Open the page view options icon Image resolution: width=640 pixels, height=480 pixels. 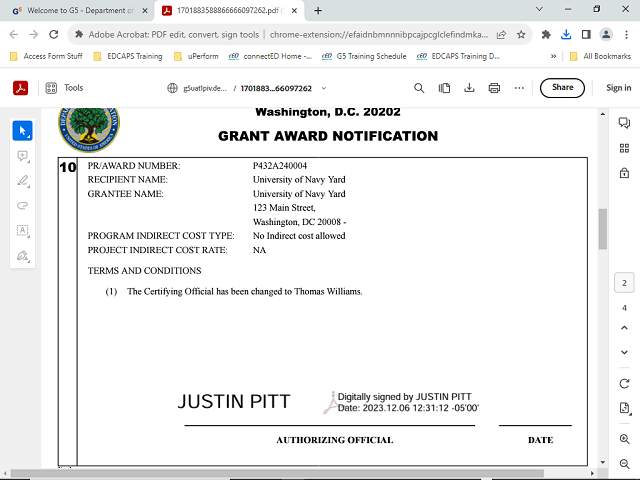point(444,88)
